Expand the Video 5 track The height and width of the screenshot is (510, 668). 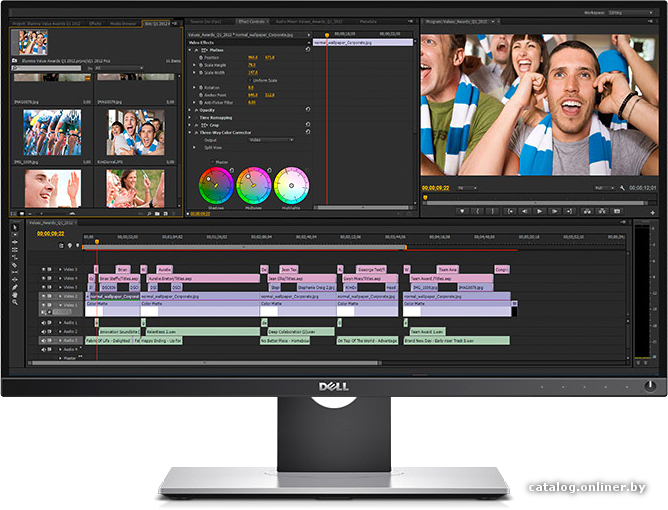pos(60,269)
